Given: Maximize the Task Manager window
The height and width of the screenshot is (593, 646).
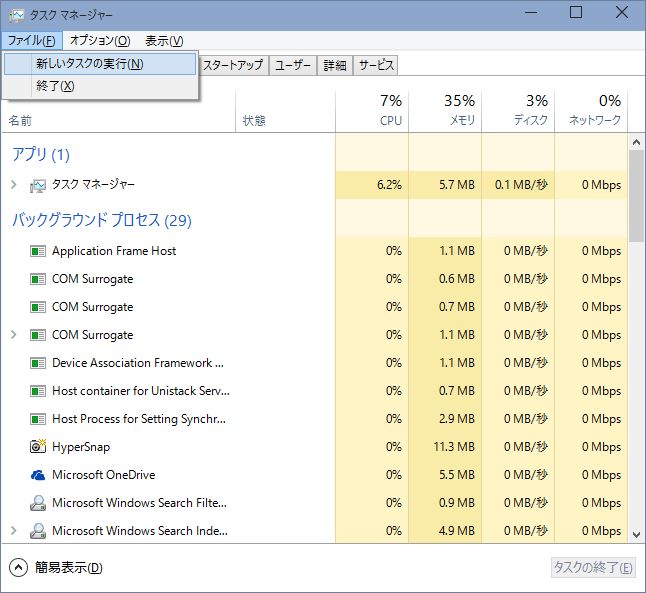Looking at the screenshot, I should (576, 12).
